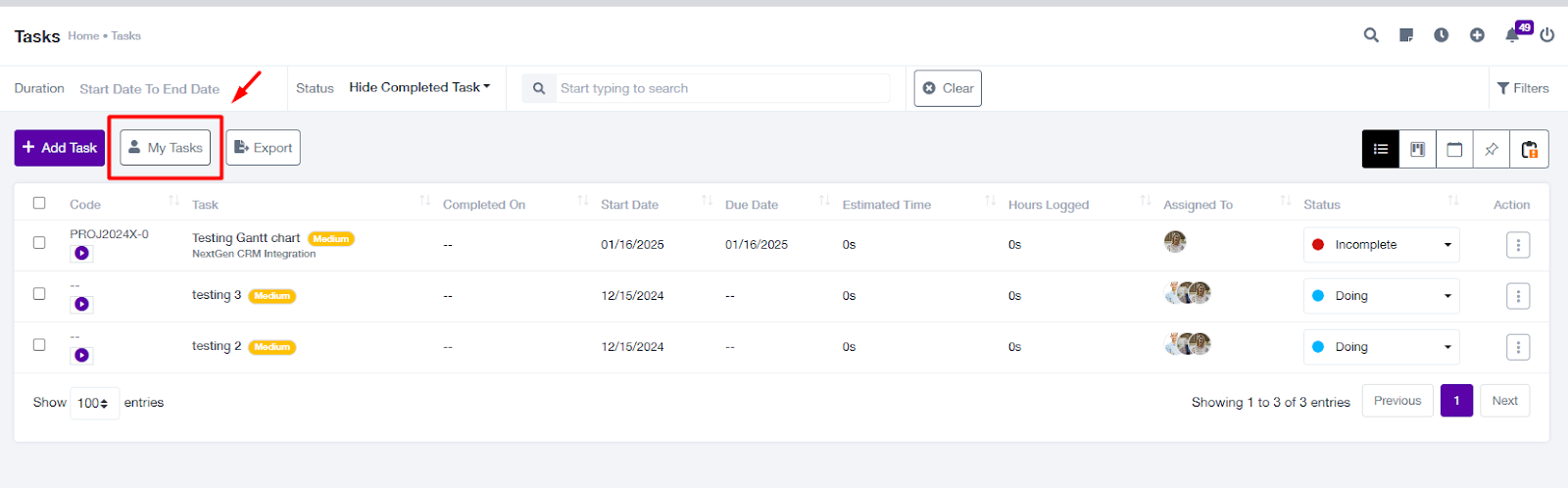The height and width of the screenshot is (488, 1568).
Task: Click Export button
Action: pyautogui.click(x=263, y=148)
